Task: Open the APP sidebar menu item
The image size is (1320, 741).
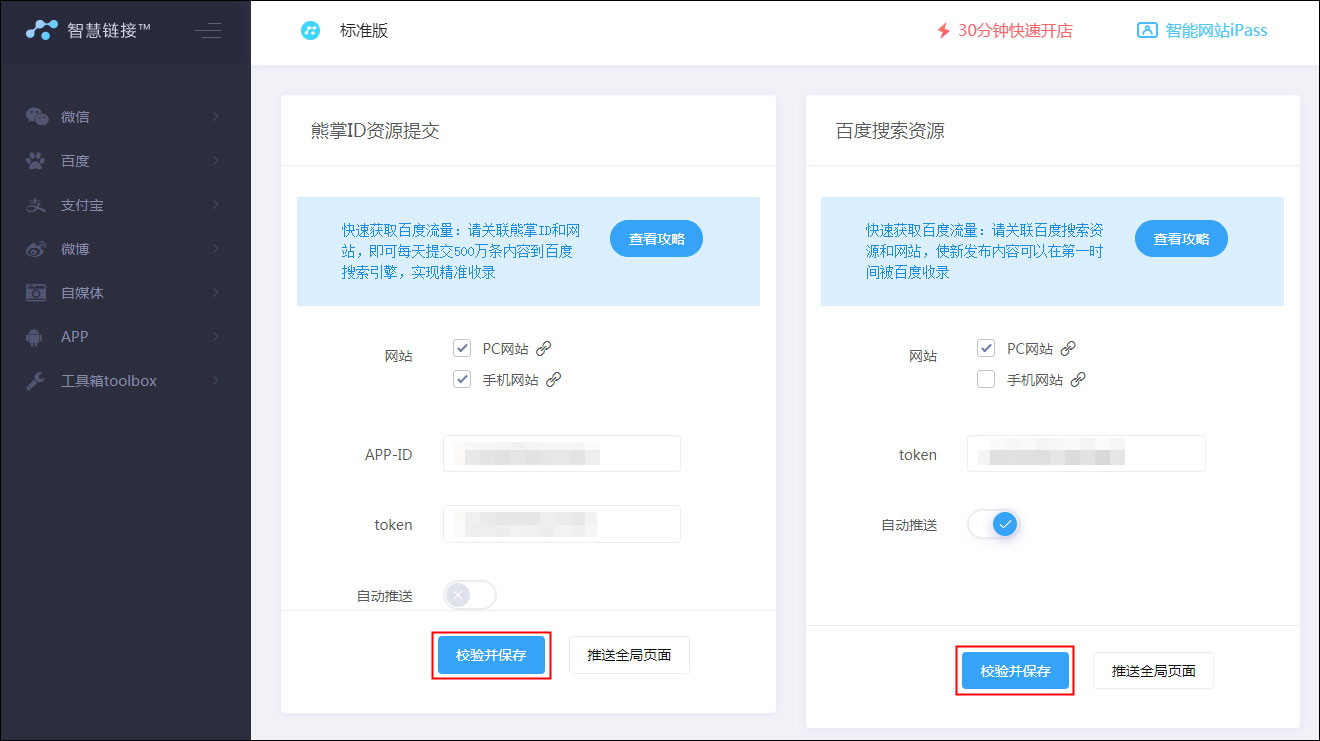Action: (125, 337)
